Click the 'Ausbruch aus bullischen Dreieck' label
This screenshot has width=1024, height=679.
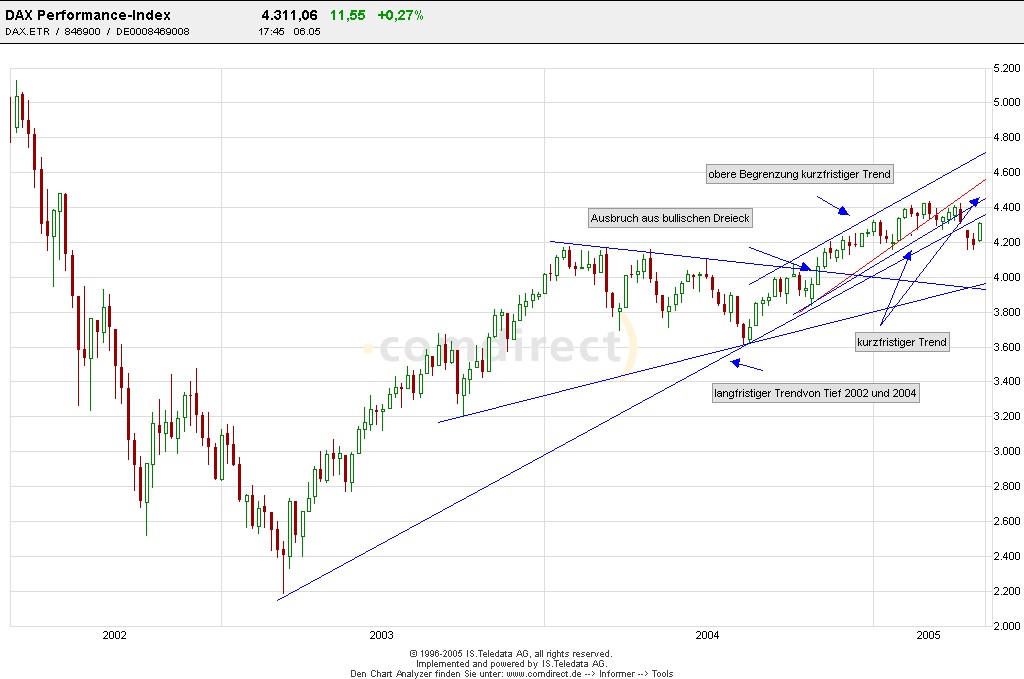670,218
